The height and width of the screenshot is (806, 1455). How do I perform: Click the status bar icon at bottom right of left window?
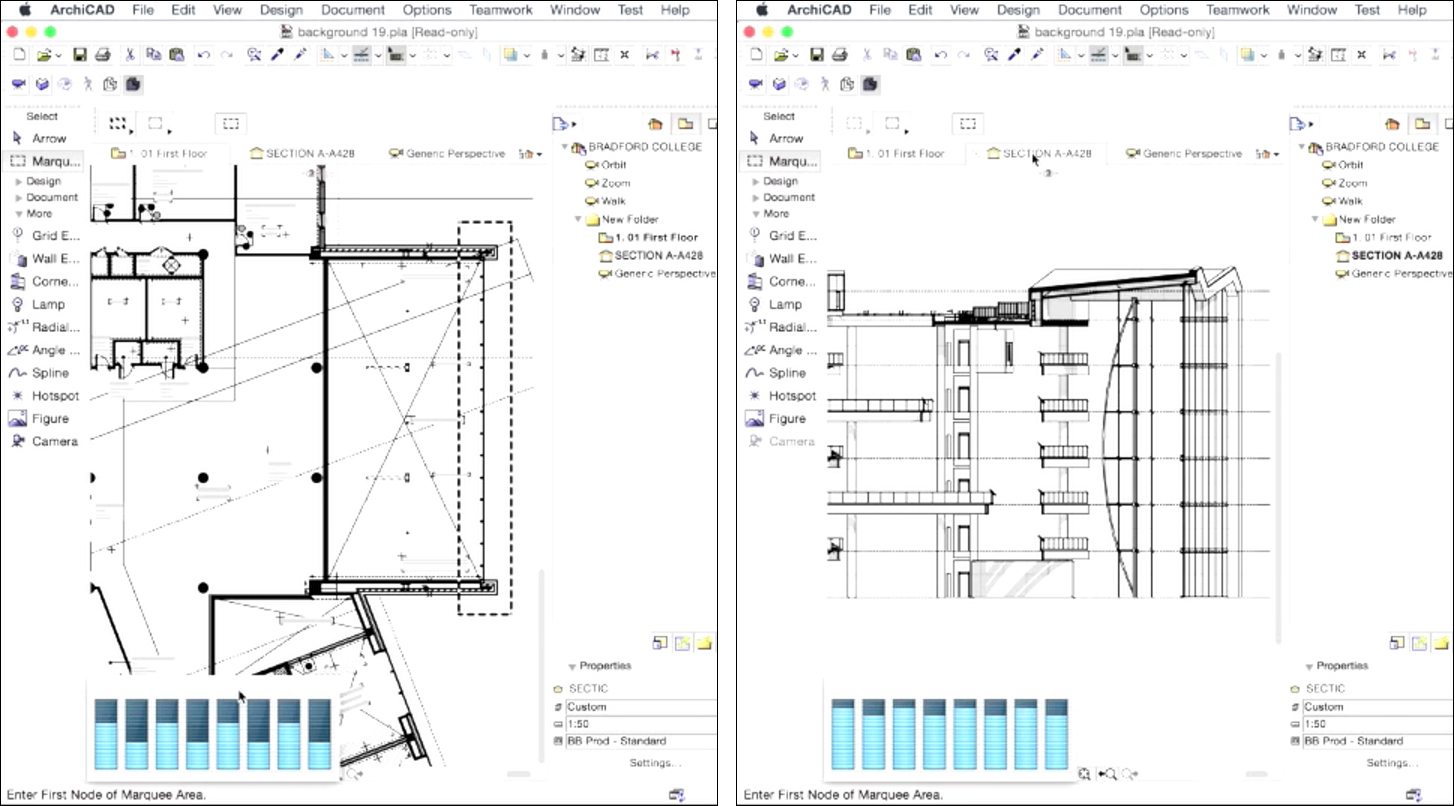pos(677,795)
